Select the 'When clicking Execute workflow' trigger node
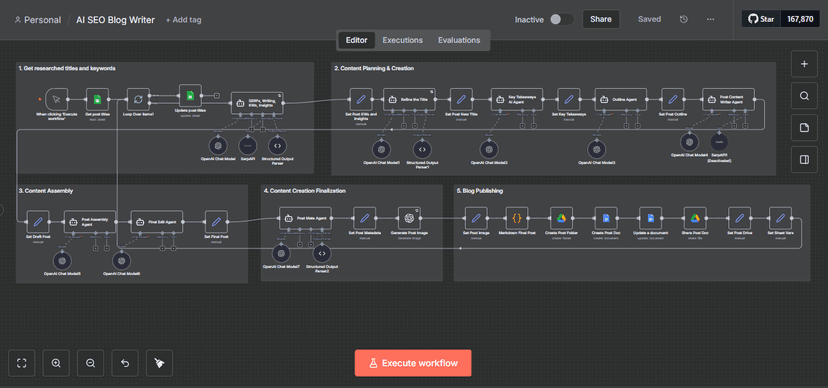The width and height of the screenshot is (828, 388). pos(57,99)
